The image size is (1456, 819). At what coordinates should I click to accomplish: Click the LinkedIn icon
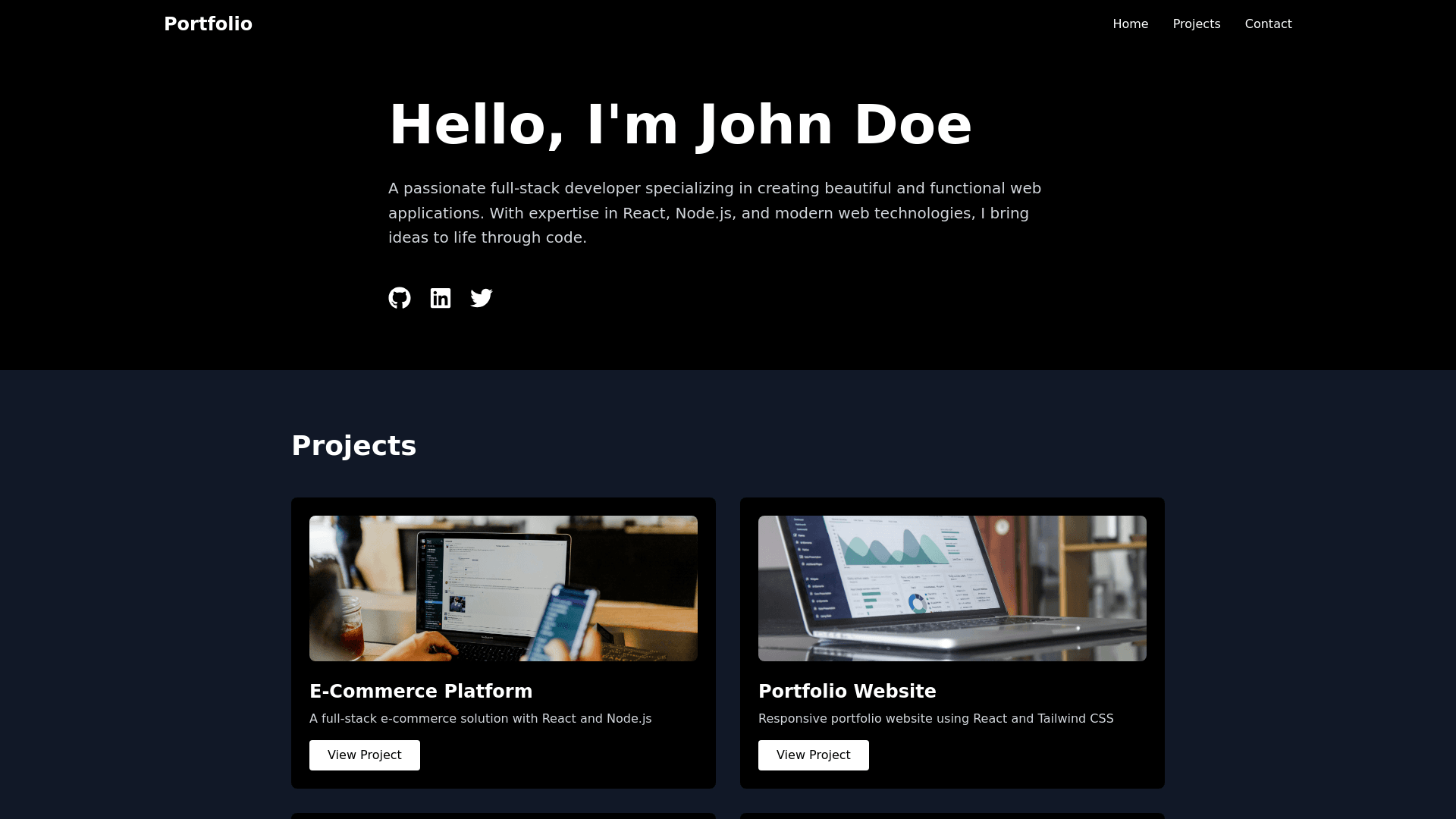click(441, 298)
